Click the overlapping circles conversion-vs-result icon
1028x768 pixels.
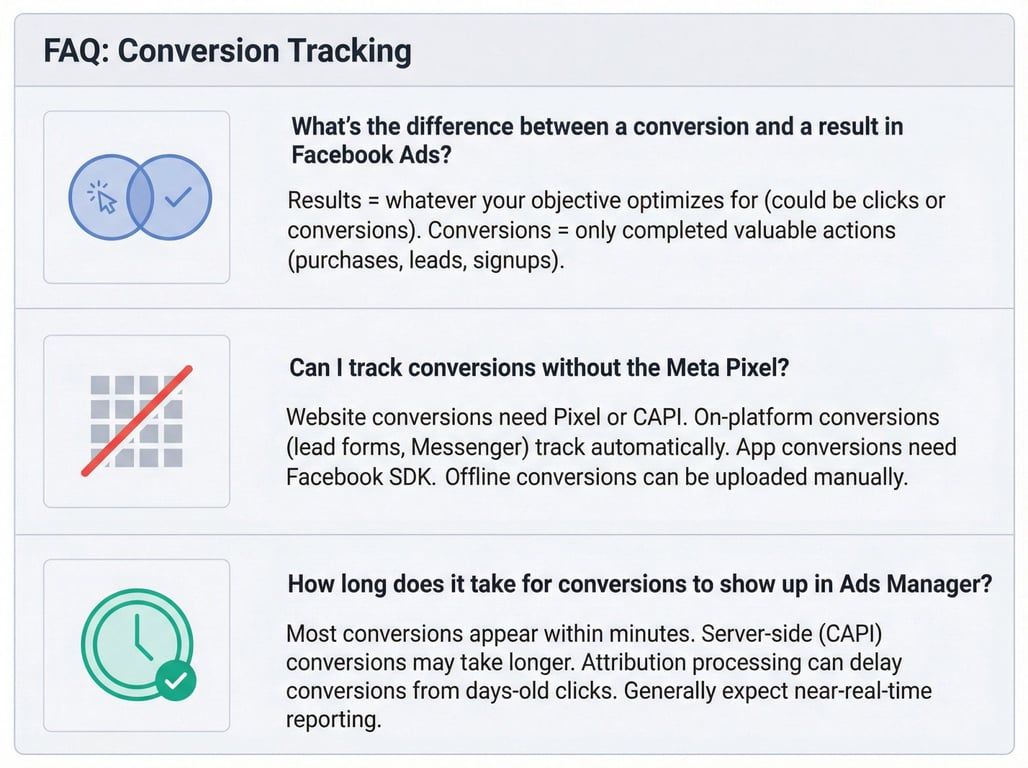[140, 197]
